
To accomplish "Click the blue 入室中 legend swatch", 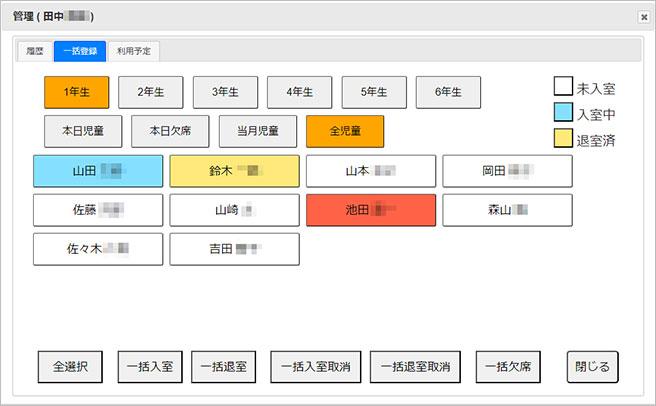I will click(x=564, y=114).
